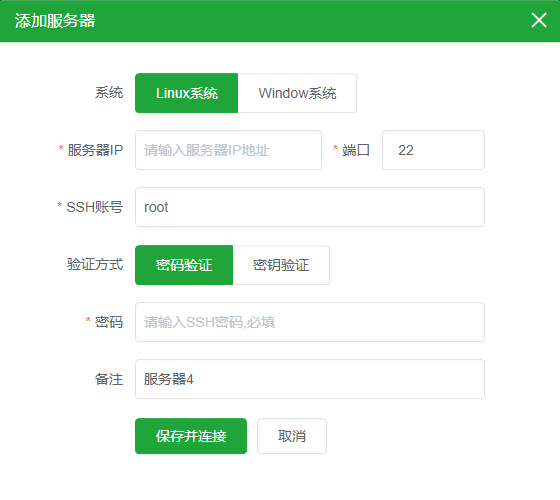560x500 pixels.
Task: Click the 端口 field label
Action: click(356, 150)
